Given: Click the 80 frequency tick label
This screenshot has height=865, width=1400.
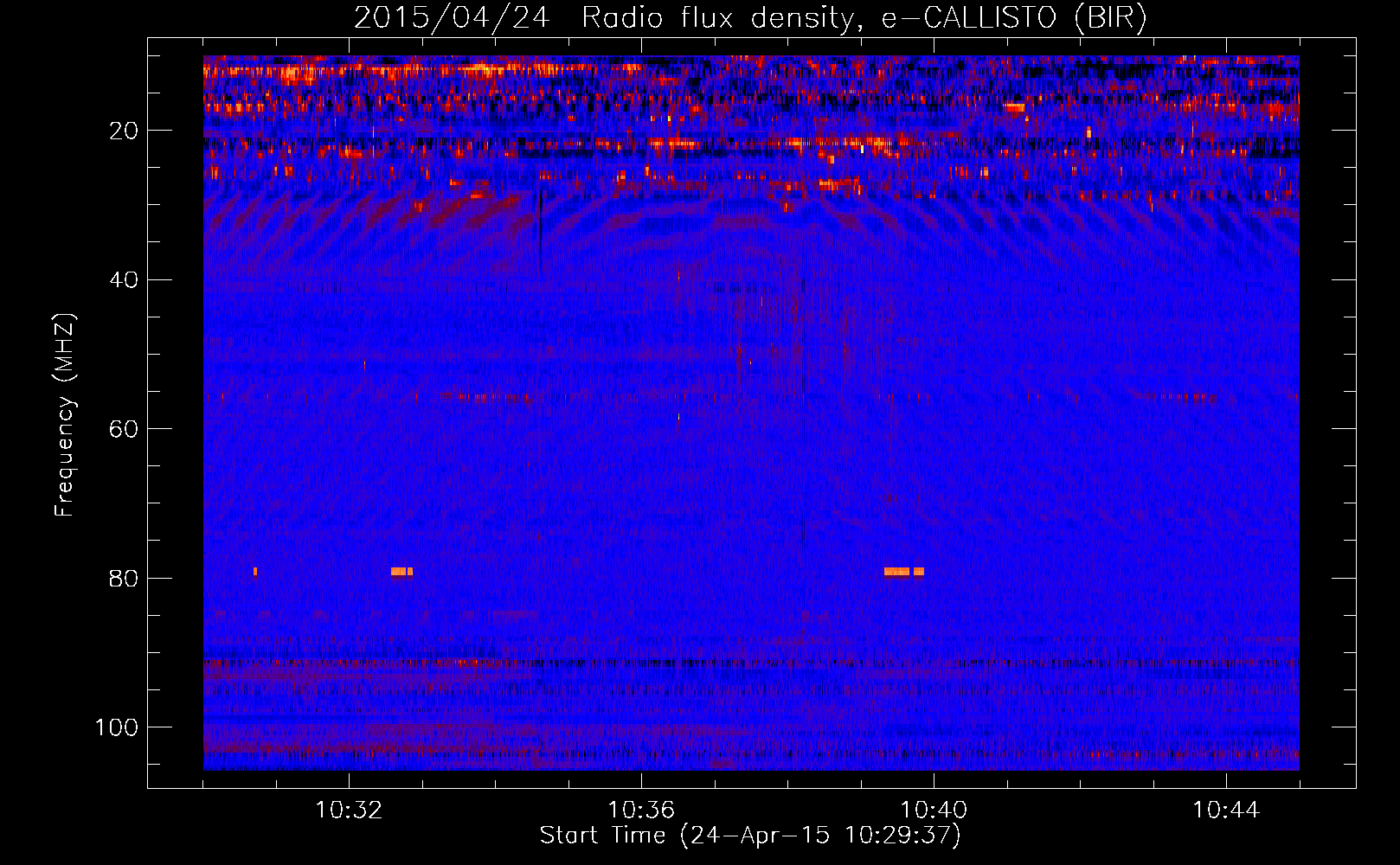Looking at the screenshot, I should [124, 578].
